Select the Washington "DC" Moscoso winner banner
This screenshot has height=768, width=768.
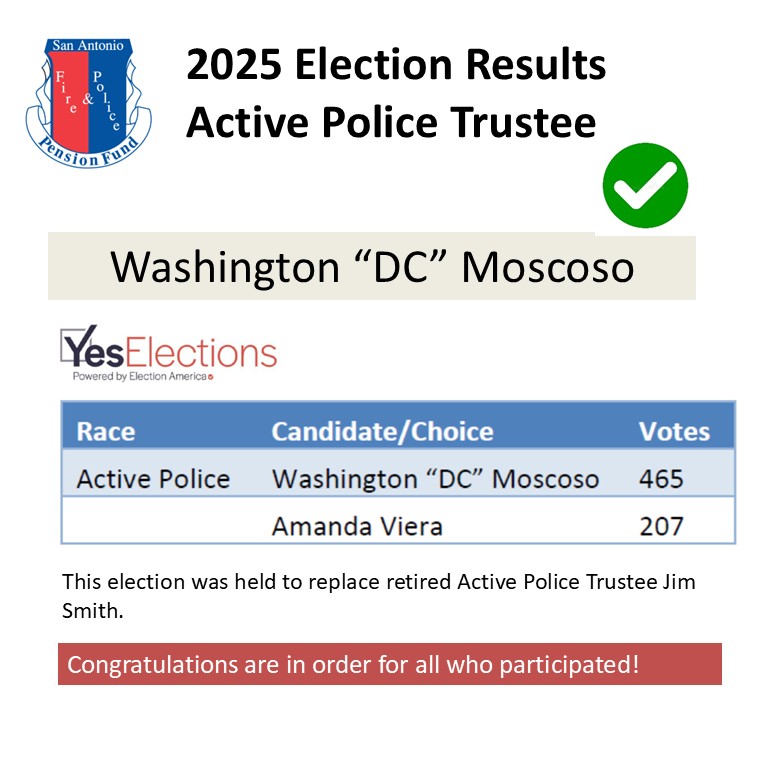coord(372,267)
